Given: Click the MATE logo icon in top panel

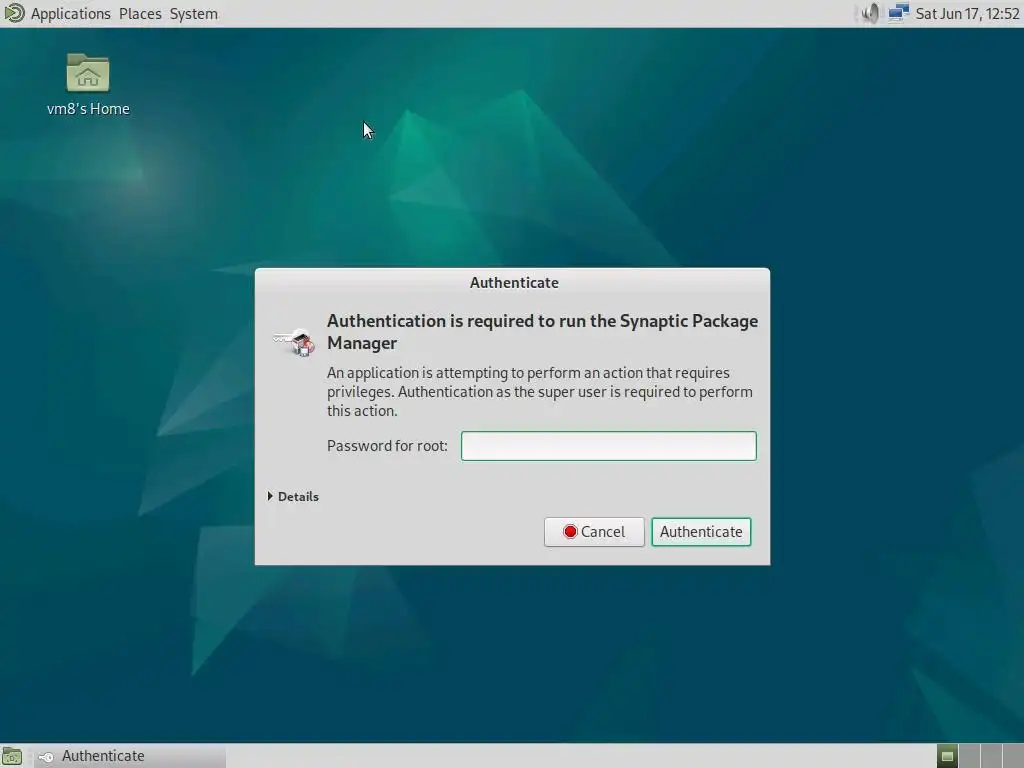Looking at the screenshot, I should tap(14, 13).
